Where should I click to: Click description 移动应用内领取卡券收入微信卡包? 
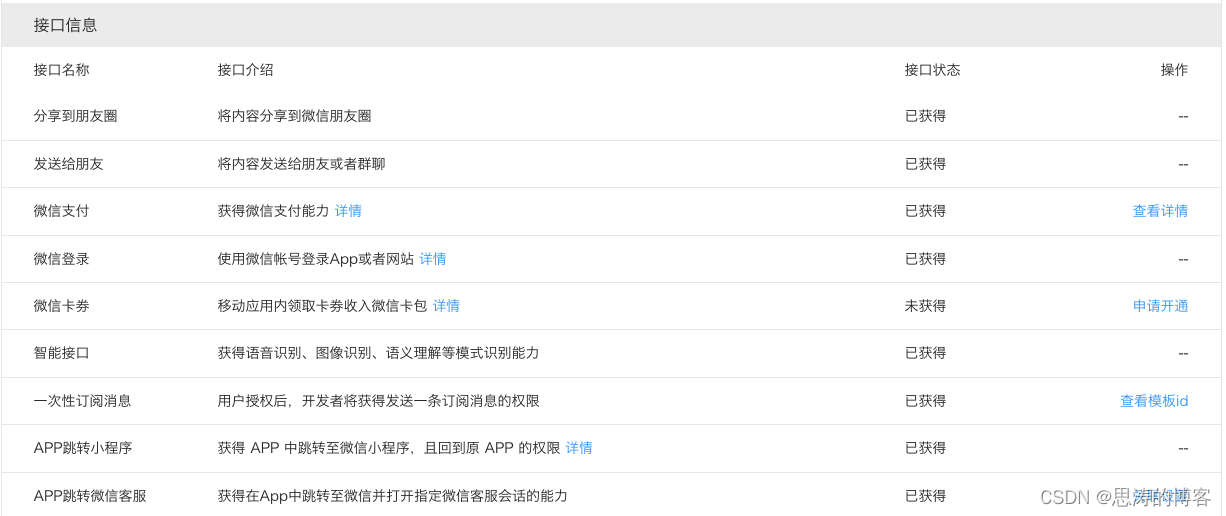(x=322, y=306)
